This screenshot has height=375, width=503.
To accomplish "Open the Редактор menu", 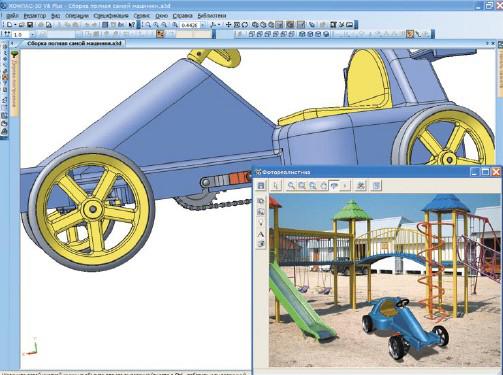I will (35, 16).
